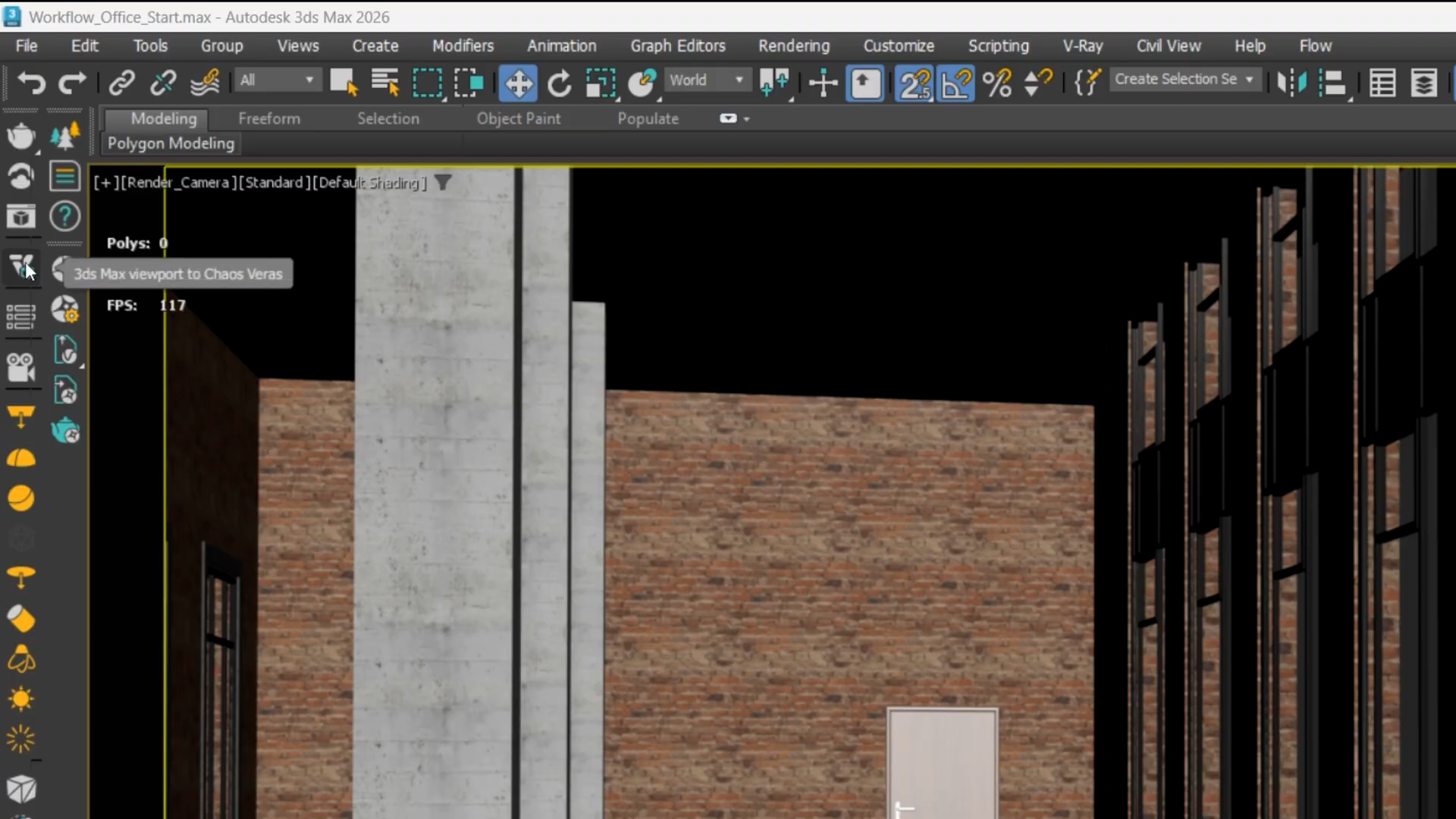Switch to Selection ribbon tab
Viewport: 1456px width, 819px height.
(388, 118)
